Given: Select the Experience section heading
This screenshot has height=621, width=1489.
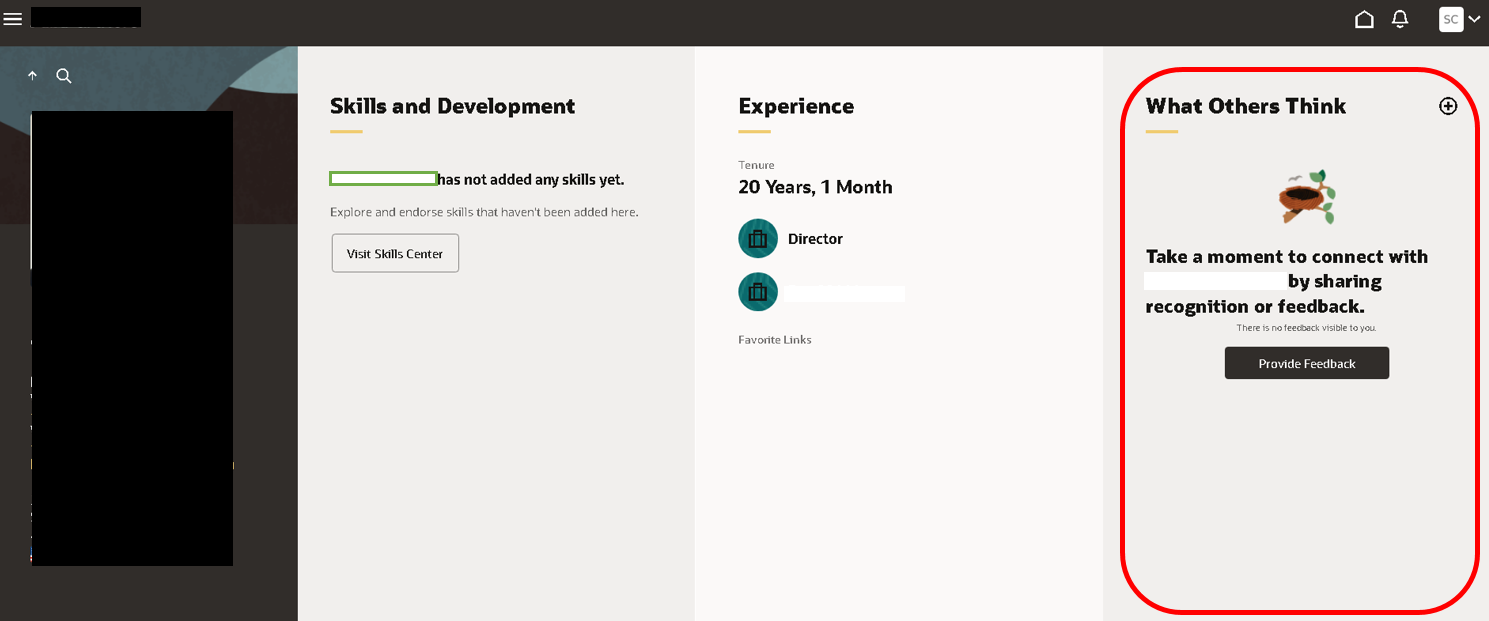Looking at the screenshot, I should (796, 106).
